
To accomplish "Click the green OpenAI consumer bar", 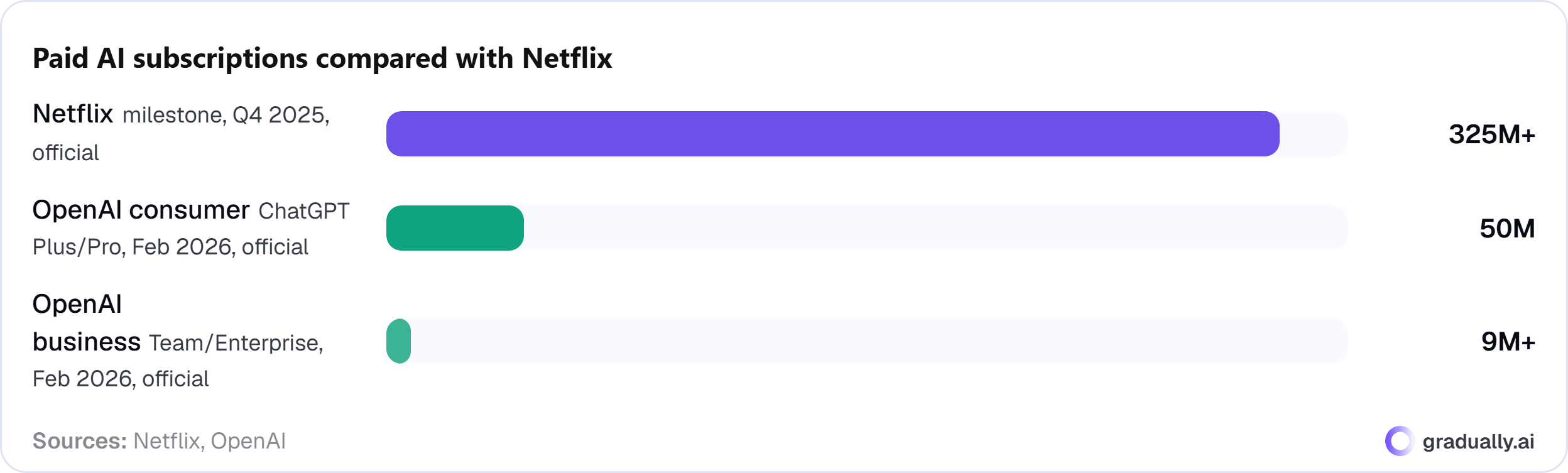I will click(455, 228).
